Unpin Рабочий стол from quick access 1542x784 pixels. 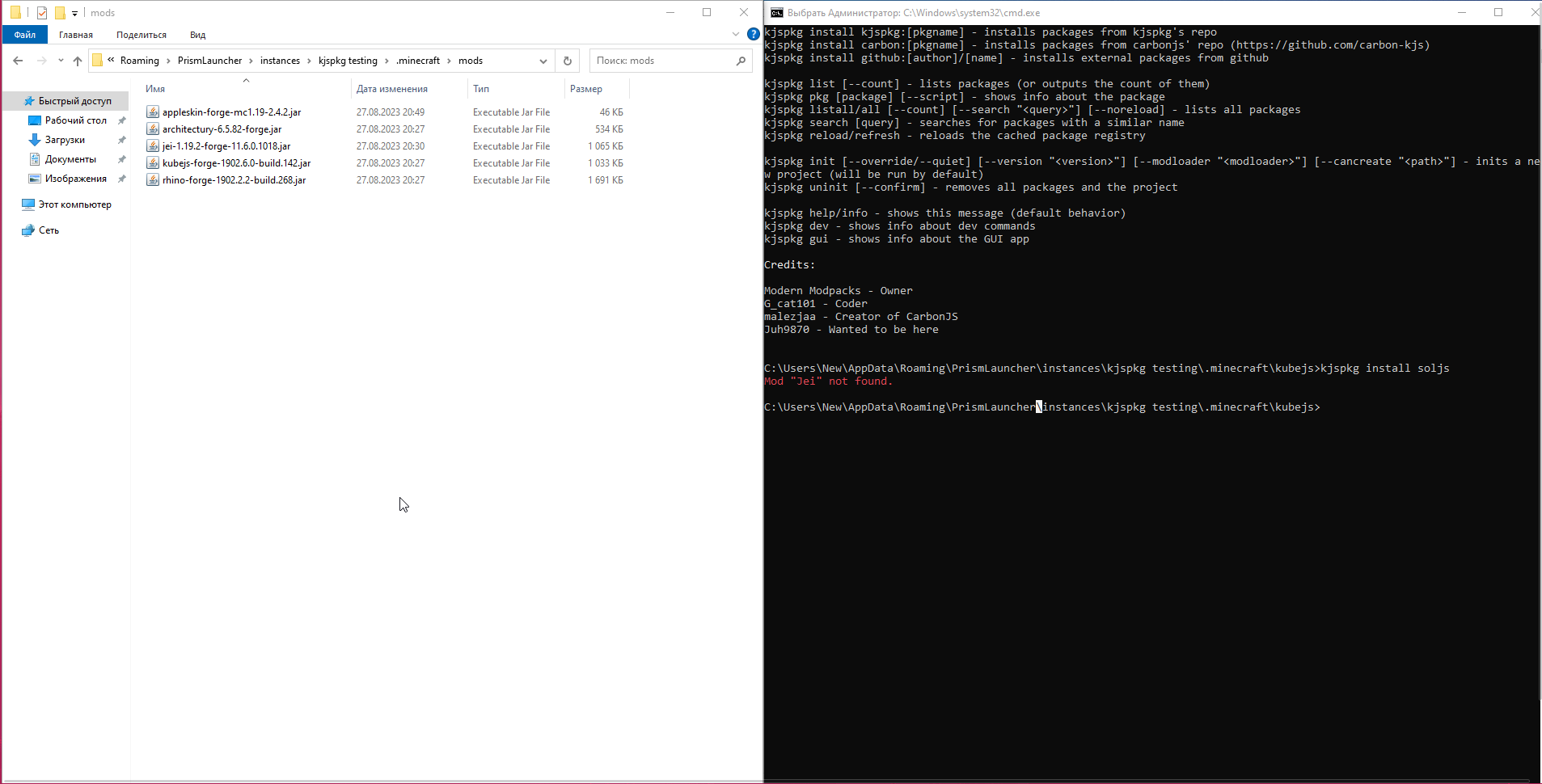click(121, 120)
